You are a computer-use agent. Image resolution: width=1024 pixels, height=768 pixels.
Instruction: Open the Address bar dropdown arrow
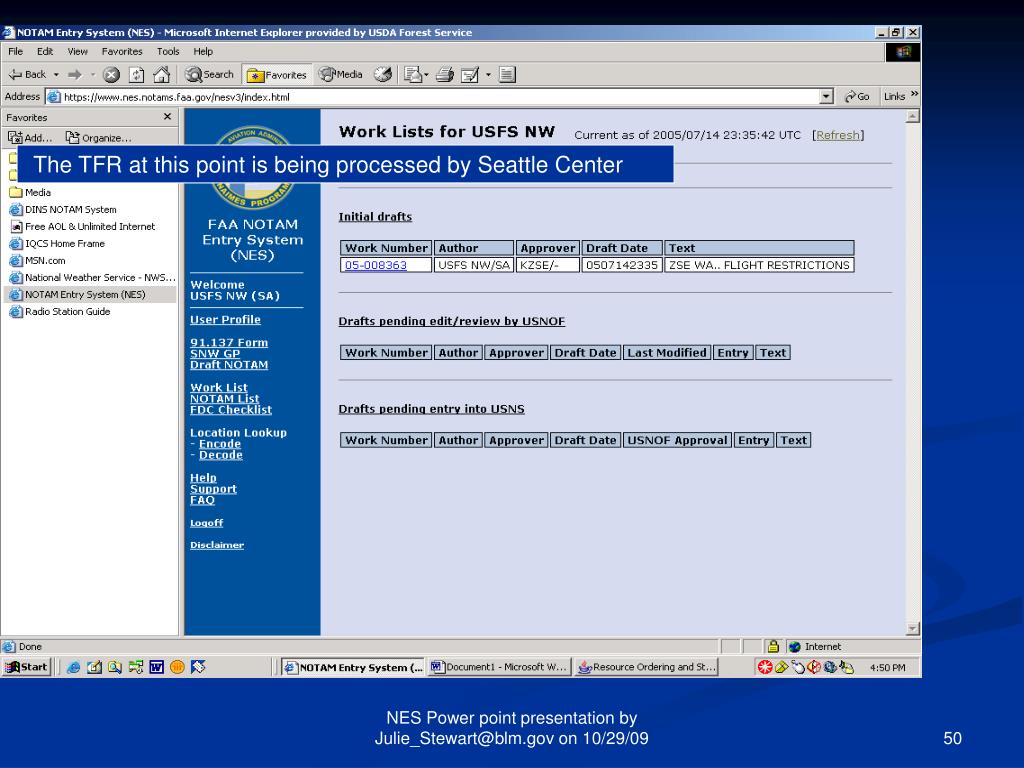826,97
